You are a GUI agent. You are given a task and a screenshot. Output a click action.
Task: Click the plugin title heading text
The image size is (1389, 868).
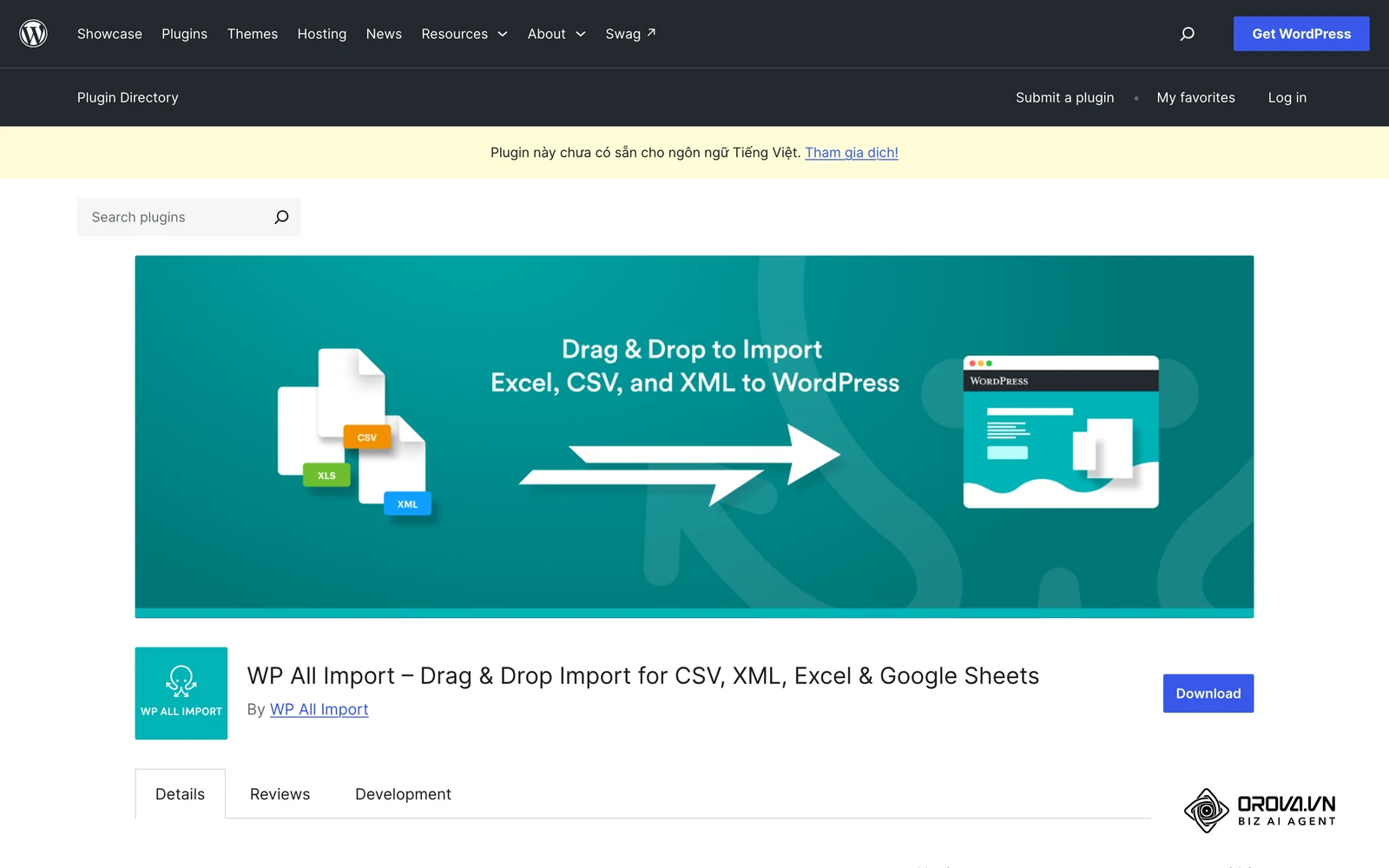point(643,676)
